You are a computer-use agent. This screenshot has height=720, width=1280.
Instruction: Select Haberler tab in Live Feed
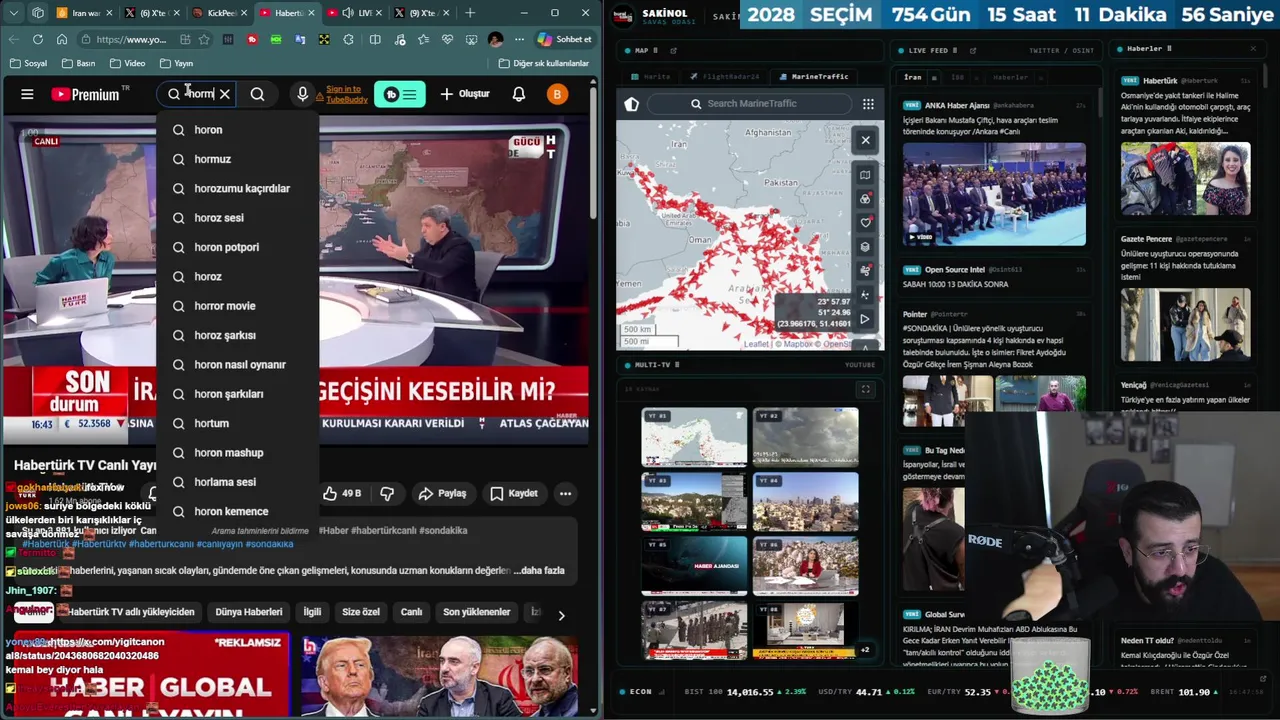(1010, 77)
